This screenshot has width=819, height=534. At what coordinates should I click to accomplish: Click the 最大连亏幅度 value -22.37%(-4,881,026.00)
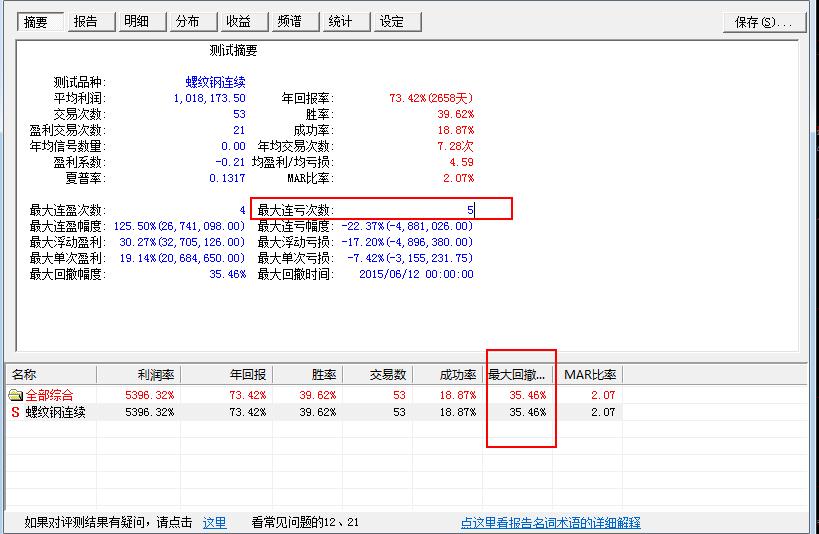(x=407, y=226)
